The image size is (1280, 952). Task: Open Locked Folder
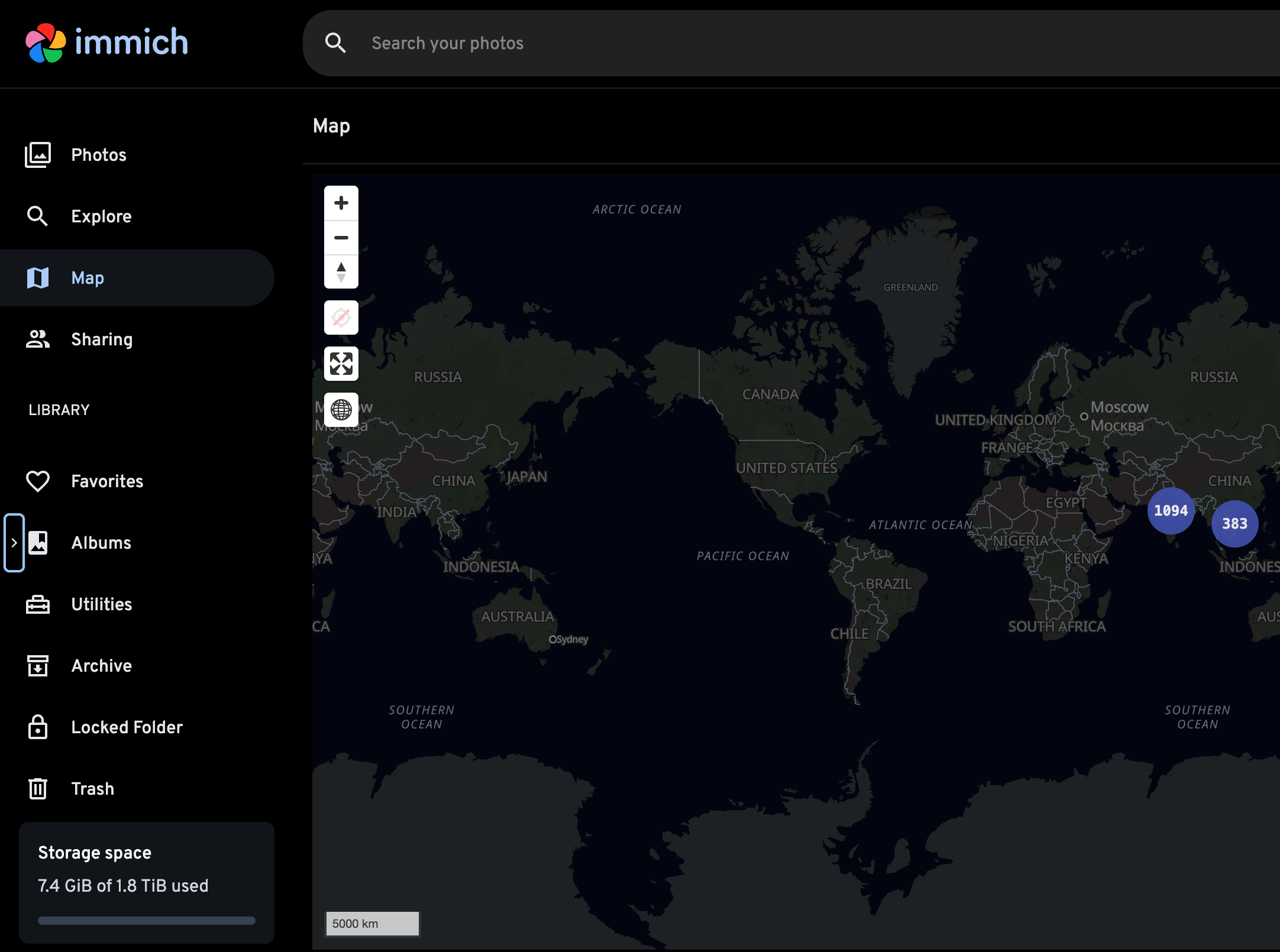(137, 727)
